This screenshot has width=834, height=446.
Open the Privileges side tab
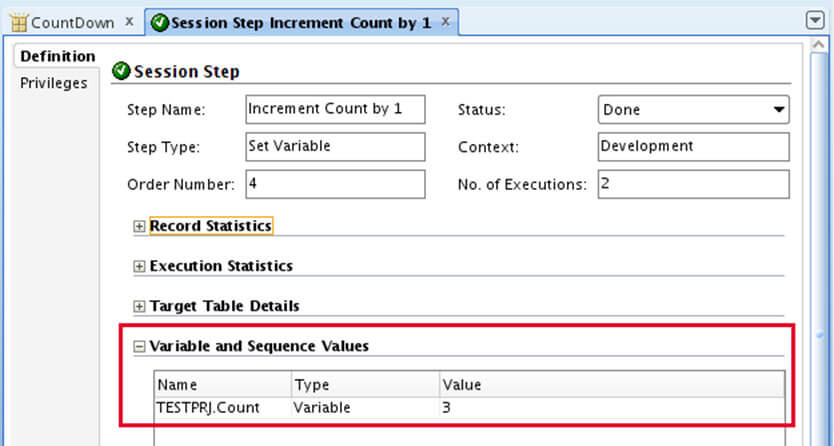click(x=54, y=83)
